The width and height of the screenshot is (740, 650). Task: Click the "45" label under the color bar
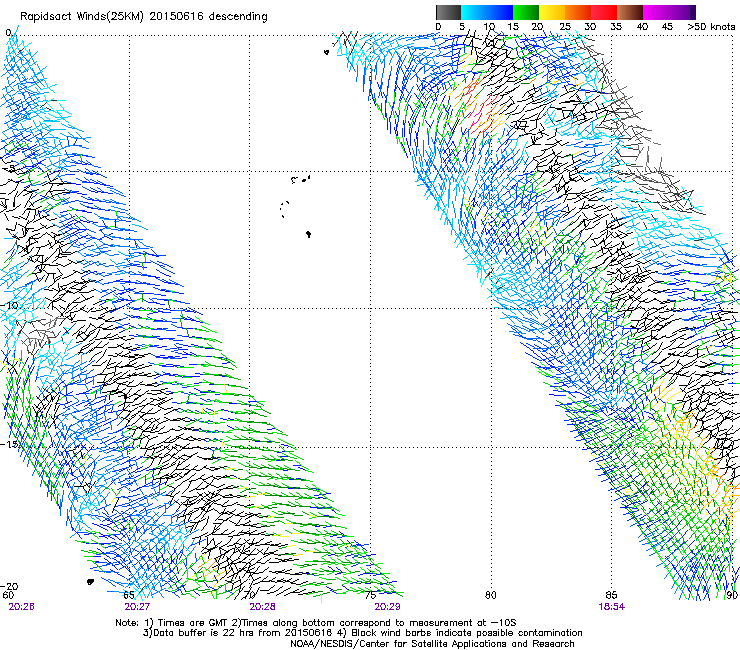pyautogui.click(x=667, y=27)
